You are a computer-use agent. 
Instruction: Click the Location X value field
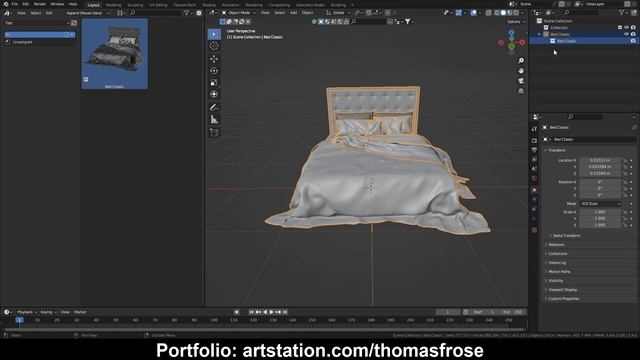600,160
